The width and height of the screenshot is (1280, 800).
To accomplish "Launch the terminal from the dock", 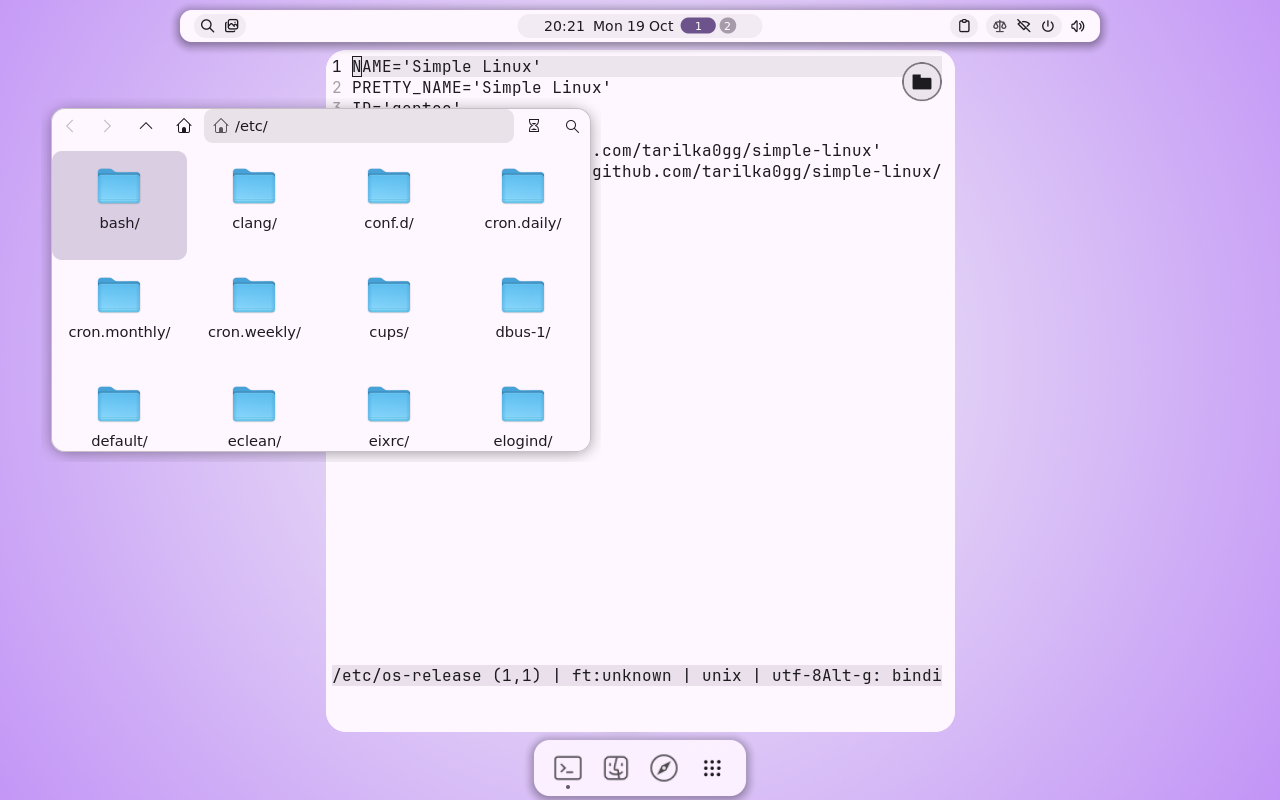I will click(x=568, y=768).
